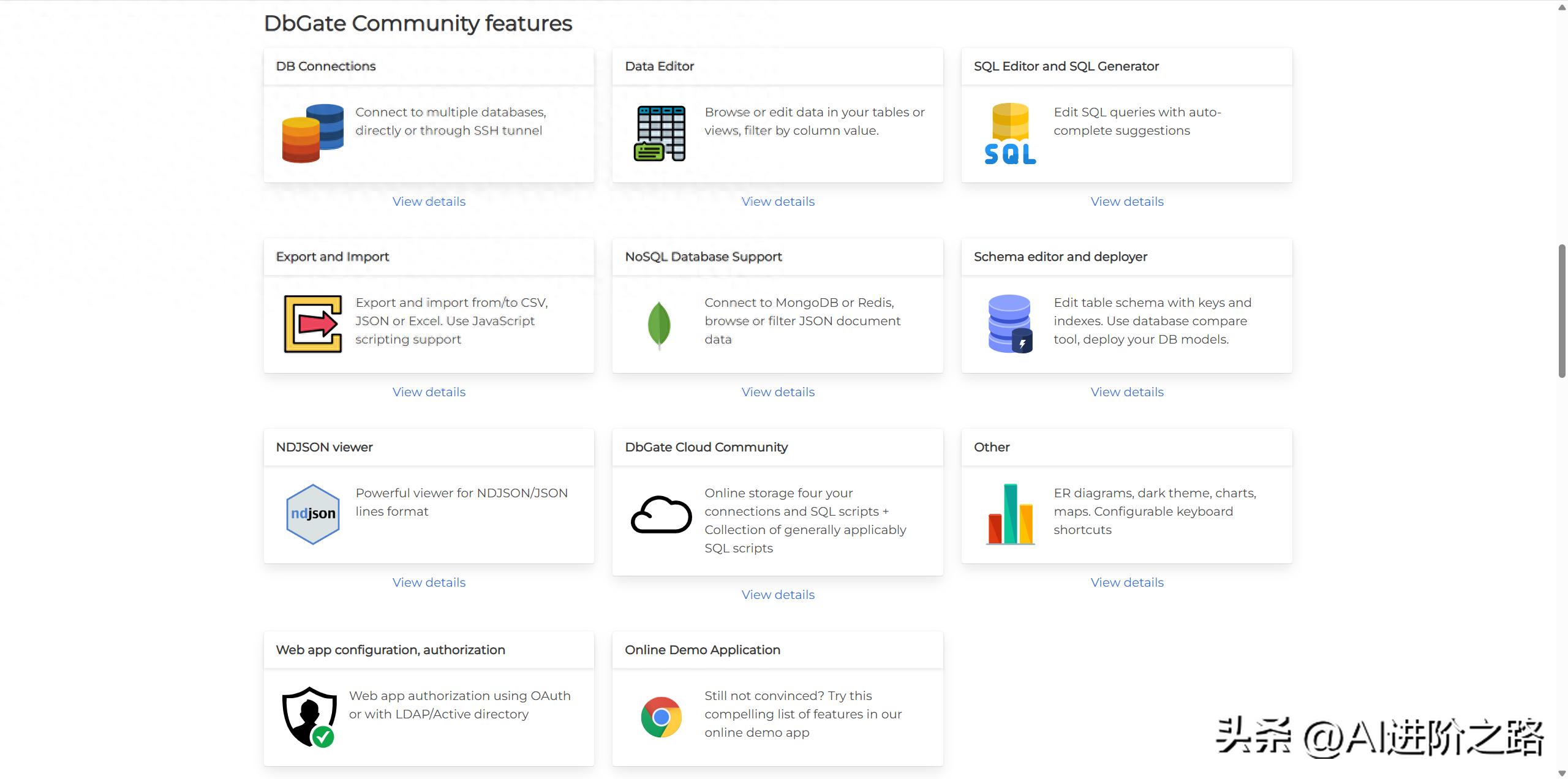Click the NoSQL Database Support card title
This screenshot has height=779, width=1568.
[x=704, y=257]
